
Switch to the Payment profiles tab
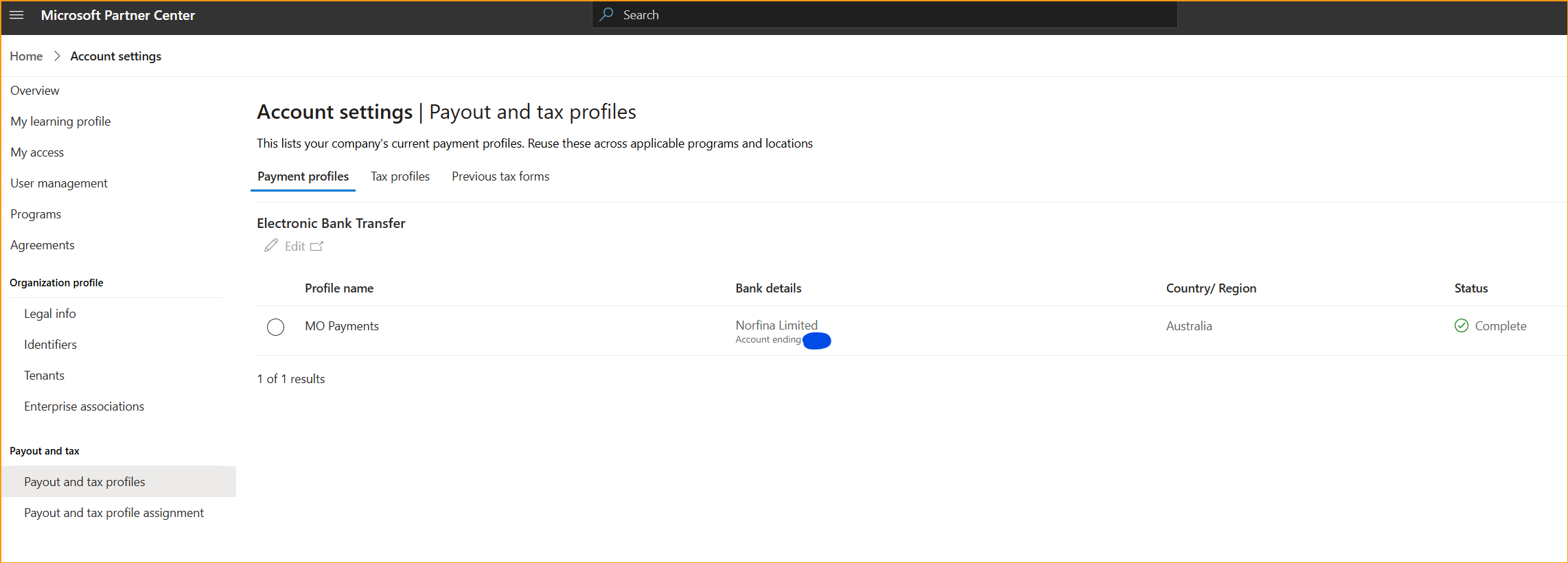click(303, 176)
